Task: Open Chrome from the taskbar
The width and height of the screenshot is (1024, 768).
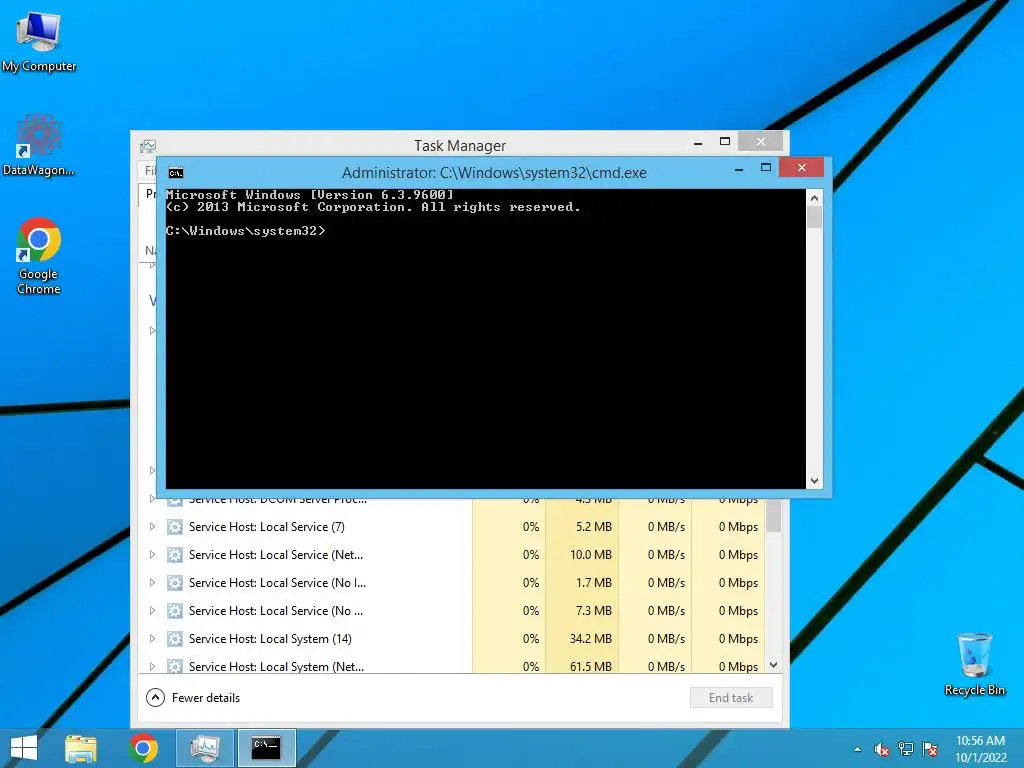Action: point(144,748)
